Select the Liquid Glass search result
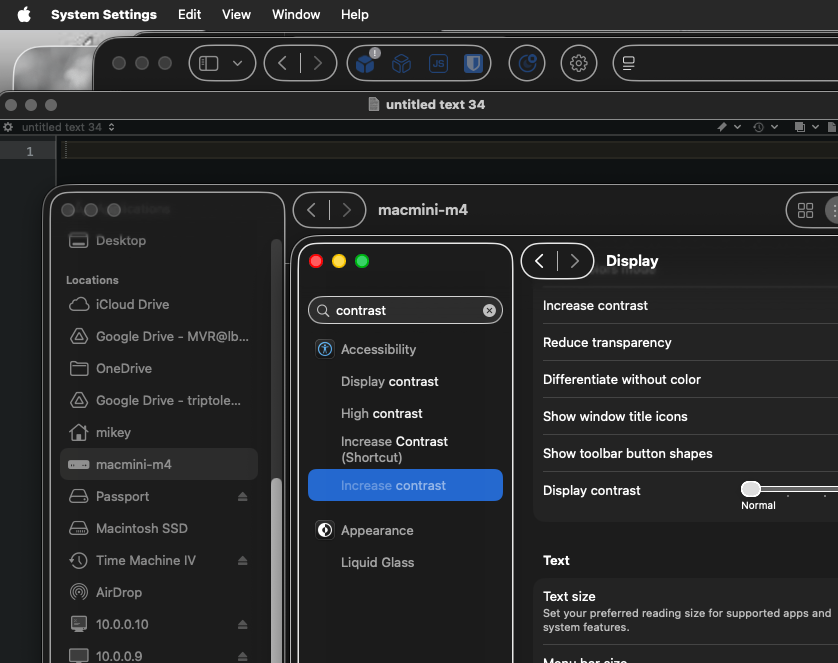The height and width of the screenshot is (663, 838). pyautogui.click(x=405, y=563)
